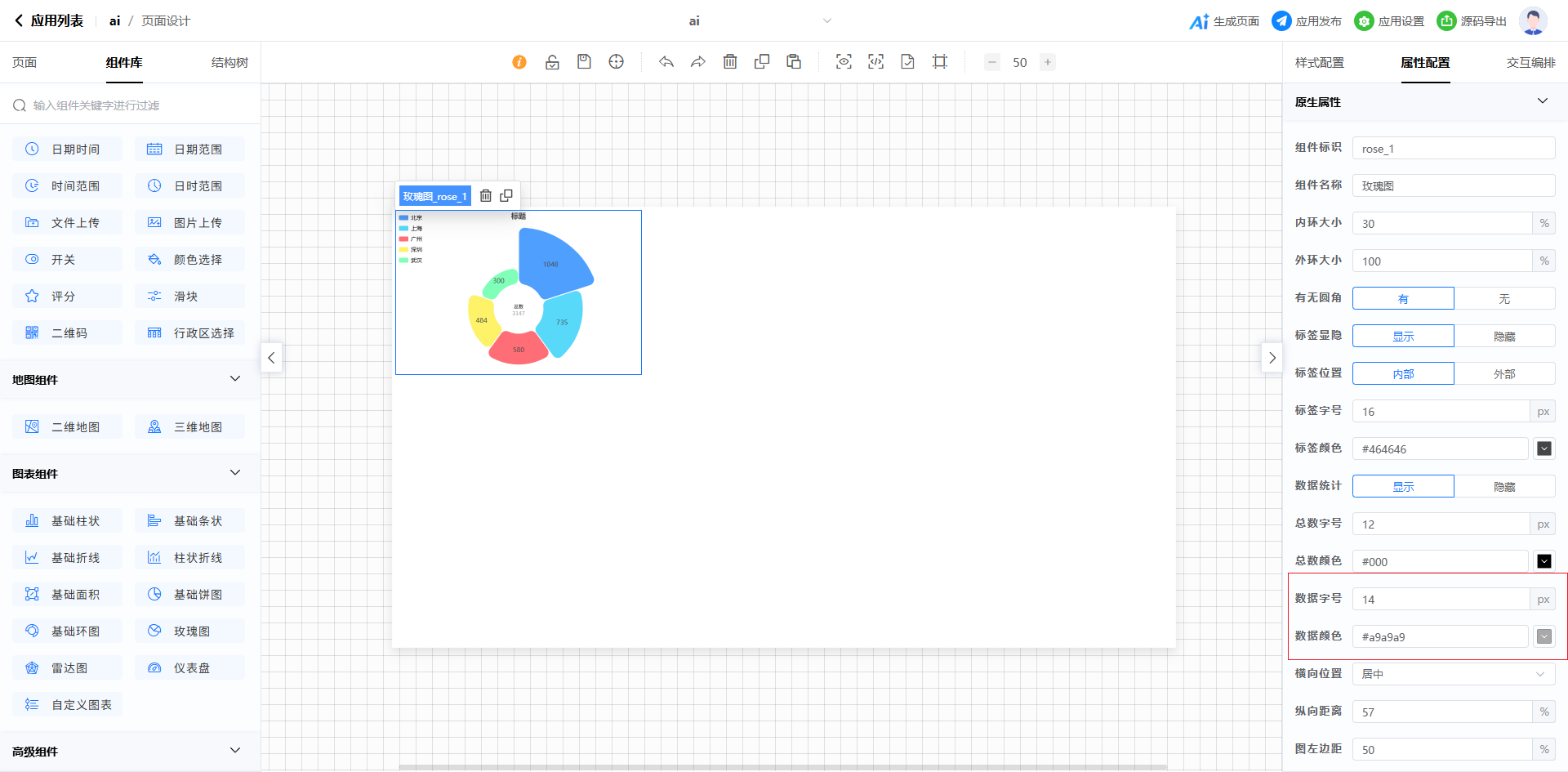Image resolution: width=1568 pixels, height=772 pixels.
Task: Delete the rose_1 chart via its trash icon
Action: [x=486, y=196]
